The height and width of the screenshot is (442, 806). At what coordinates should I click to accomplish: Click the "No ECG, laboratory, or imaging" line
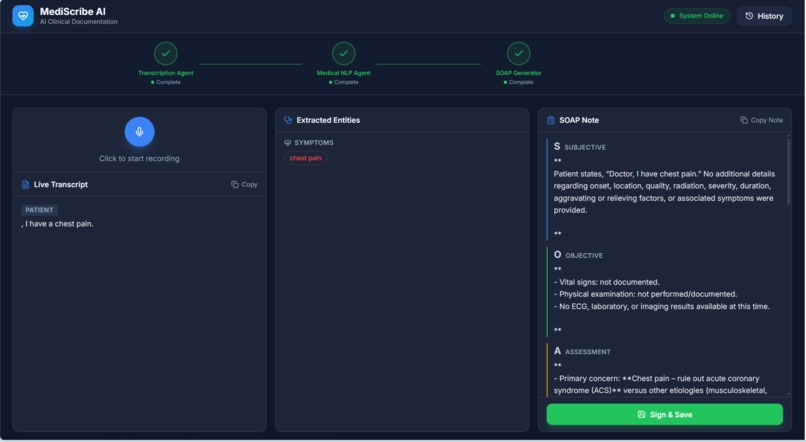tap(662, 306)
